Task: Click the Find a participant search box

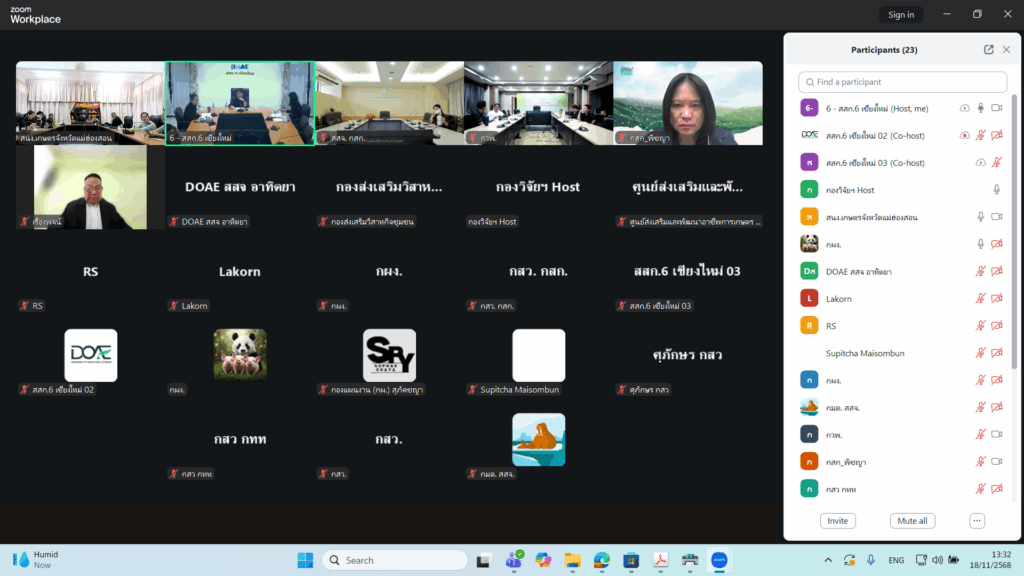Action: [x=903, y=82]
